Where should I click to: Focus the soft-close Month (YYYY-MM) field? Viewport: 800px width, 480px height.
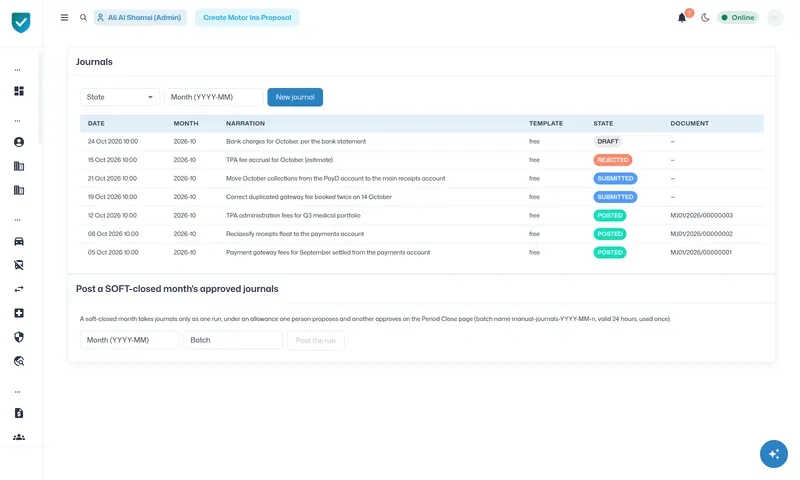130,340
